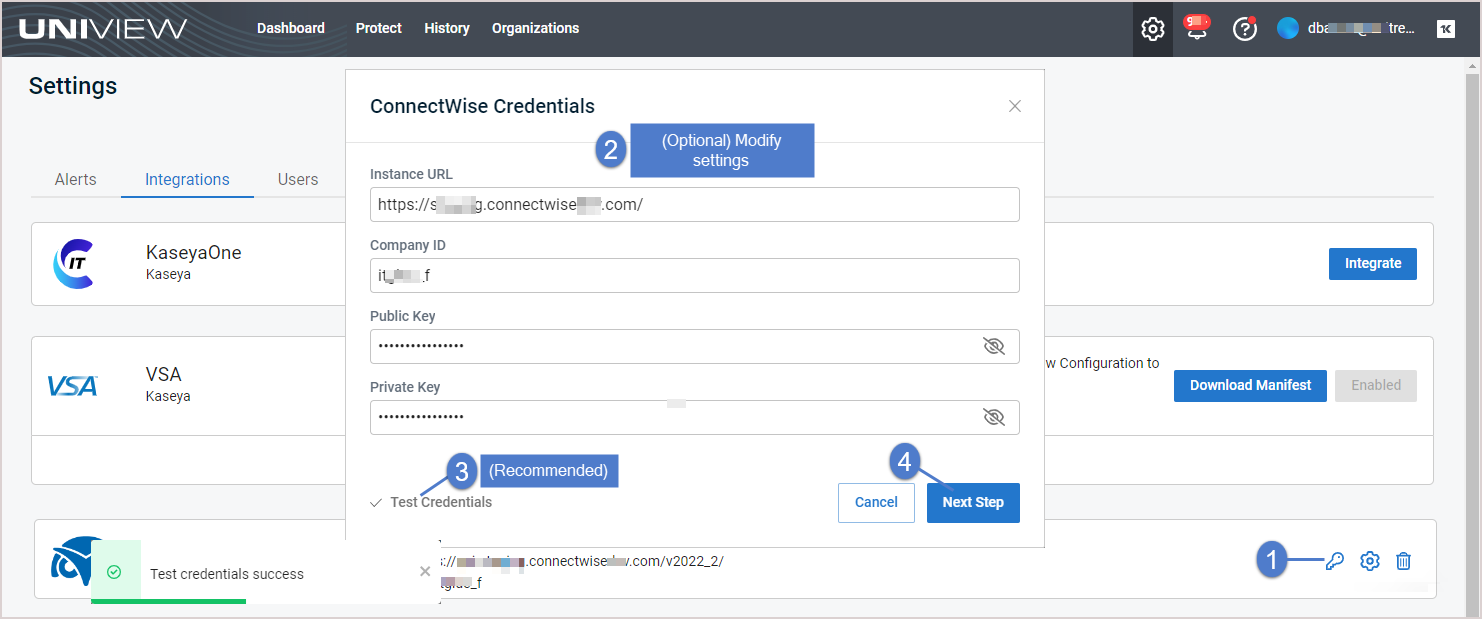Screen dimensions: 1482x619
Task: Click the key credentials icon for ConnectWise
Action: (x=1334, y=561)
